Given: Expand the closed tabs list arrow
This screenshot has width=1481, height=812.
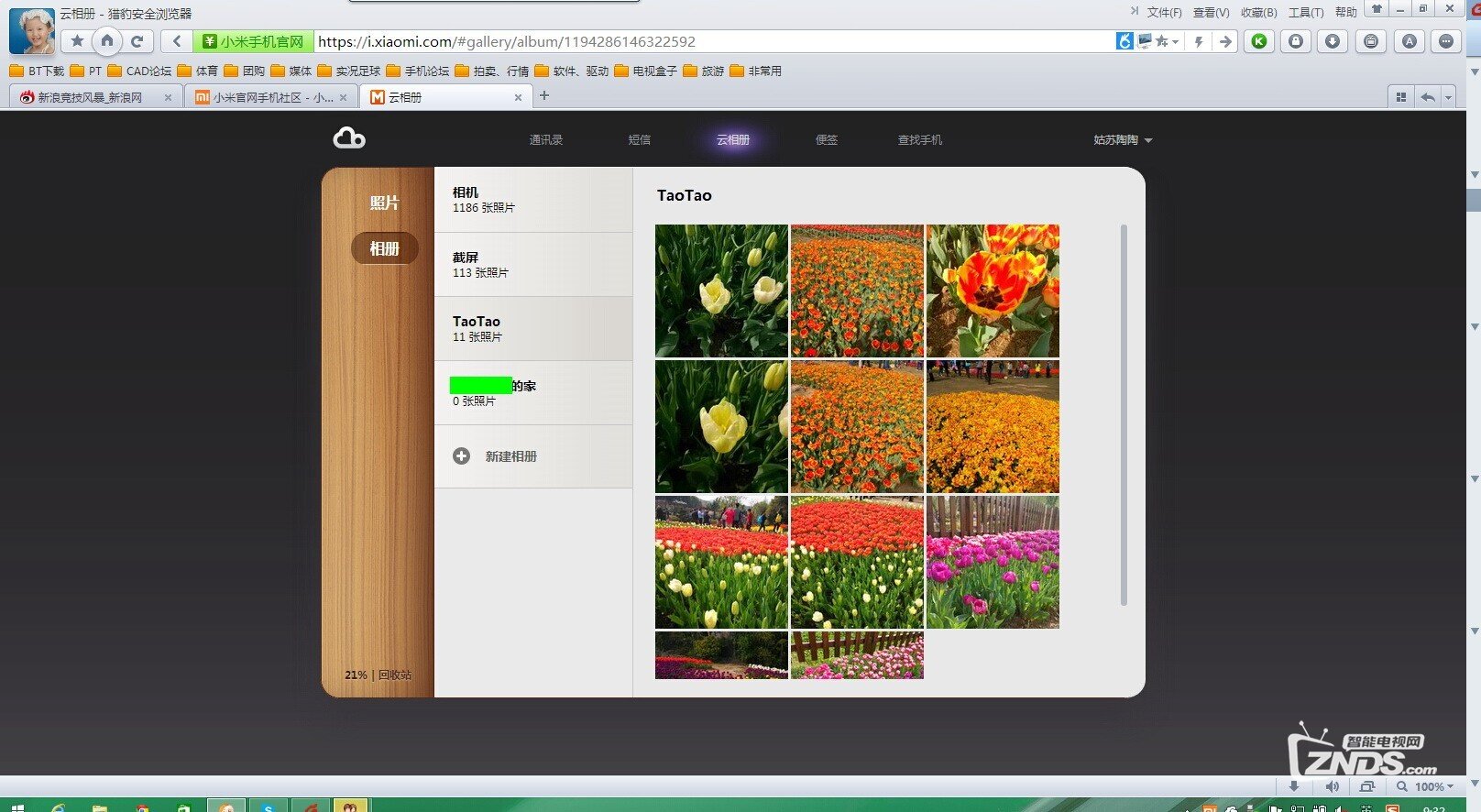Looking at the screenshot, I should (1448, 96).
